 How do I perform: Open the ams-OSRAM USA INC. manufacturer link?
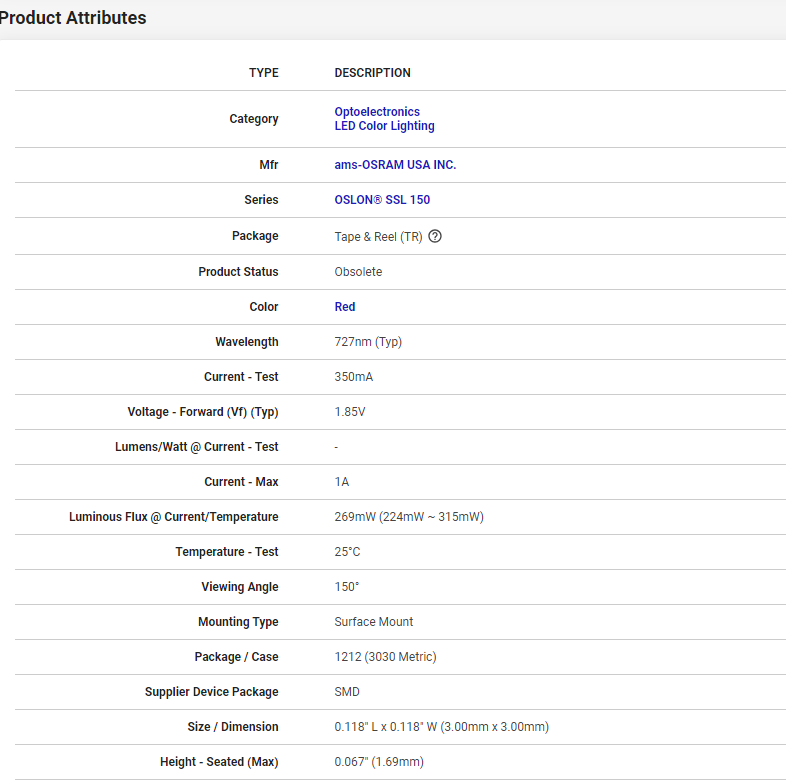pyautogui.click(x=395, y=165)
